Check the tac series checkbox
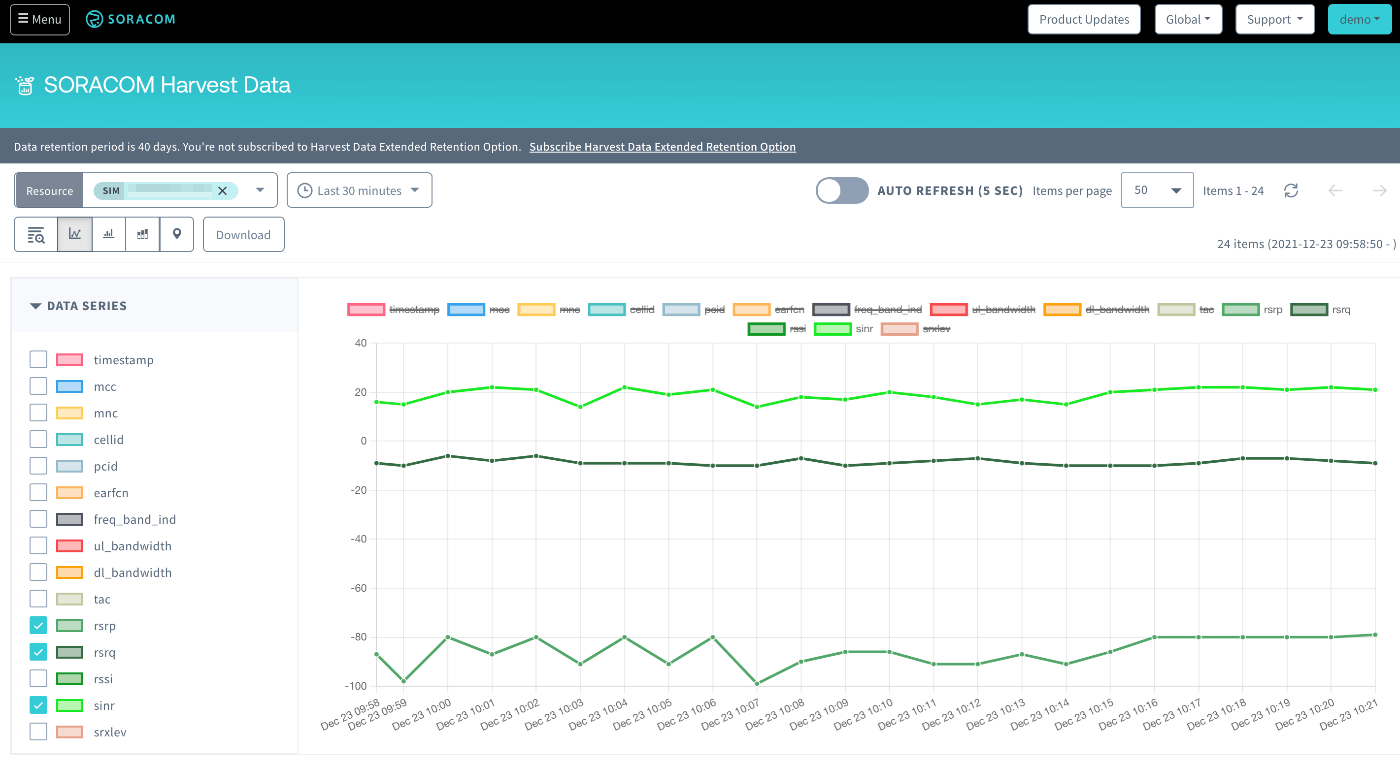Image resolution: width=1400 pixels, height=763 pixels. click(38, 599)
